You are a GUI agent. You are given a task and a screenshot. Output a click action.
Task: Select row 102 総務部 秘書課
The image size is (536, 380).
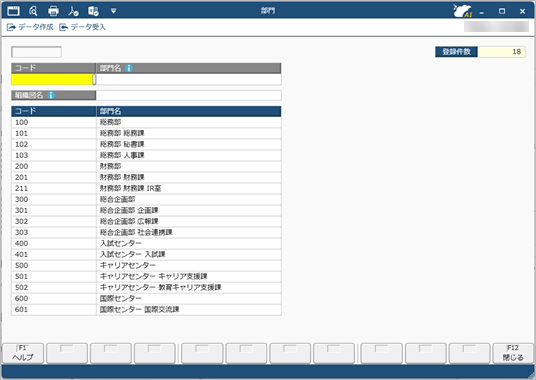click(146, 144)
